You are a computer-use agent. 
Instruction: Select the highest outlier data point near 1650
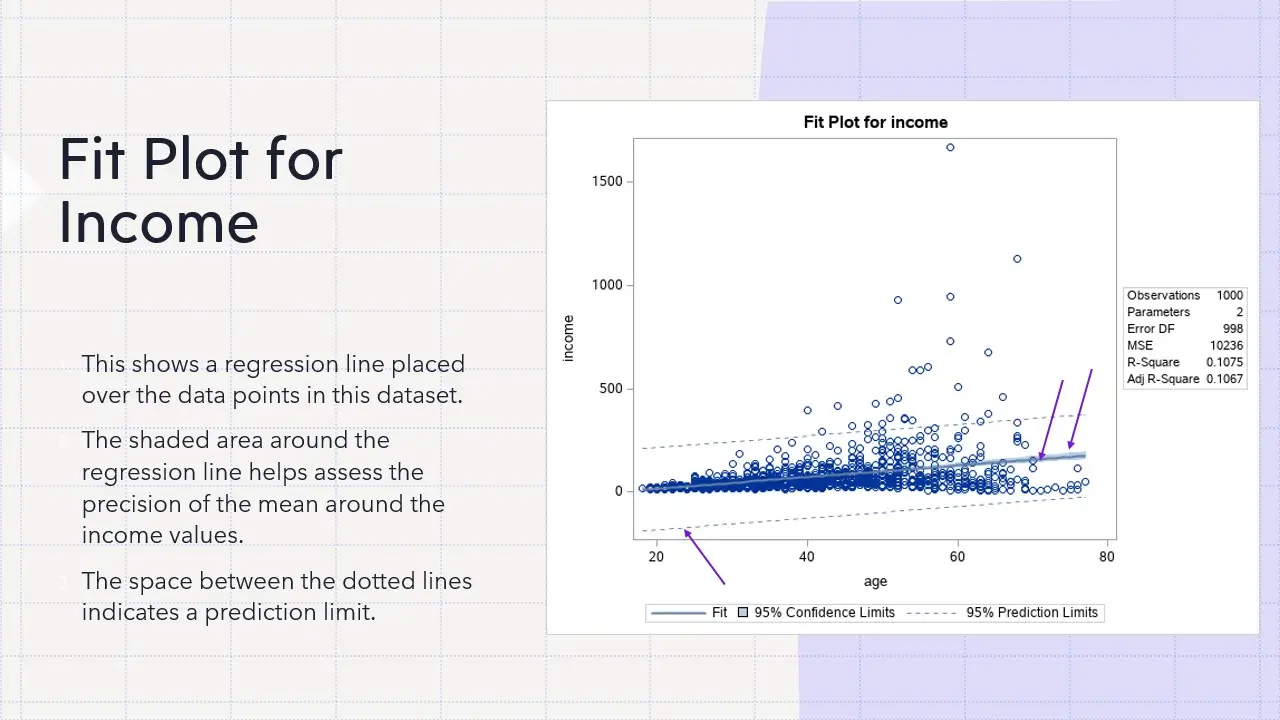pos(949,147)
